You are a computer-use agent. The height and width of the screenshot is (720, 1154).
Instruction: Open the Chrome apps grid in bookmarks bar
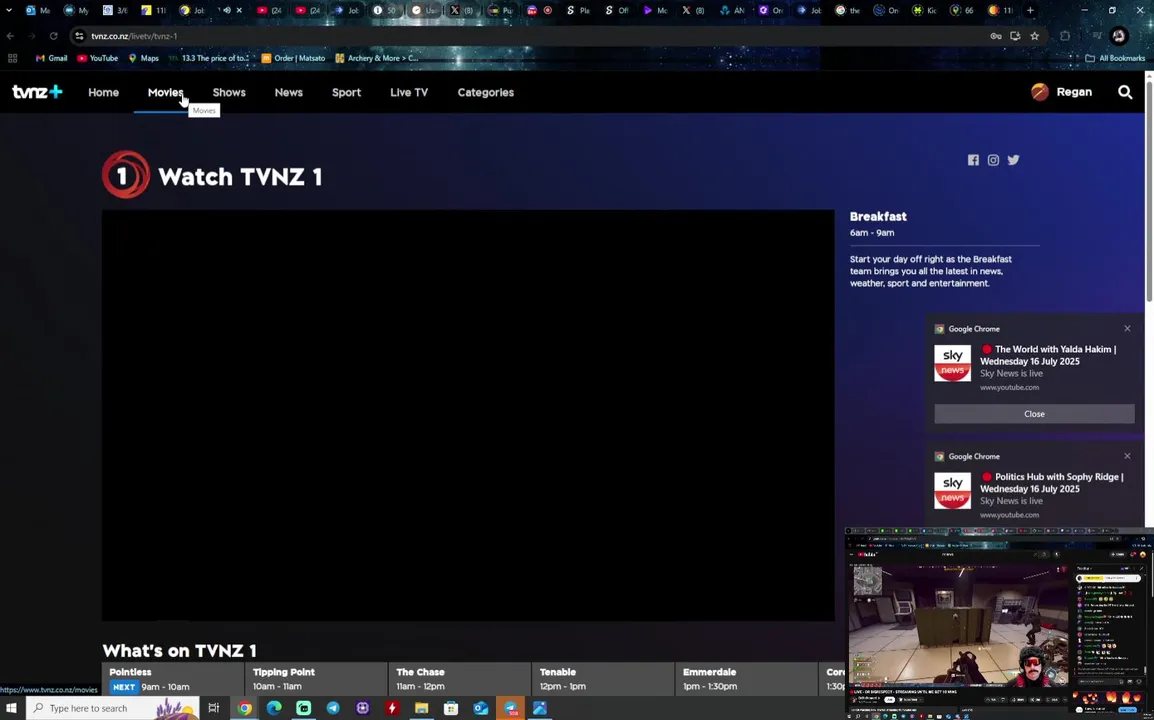click(x=13, y=58)
